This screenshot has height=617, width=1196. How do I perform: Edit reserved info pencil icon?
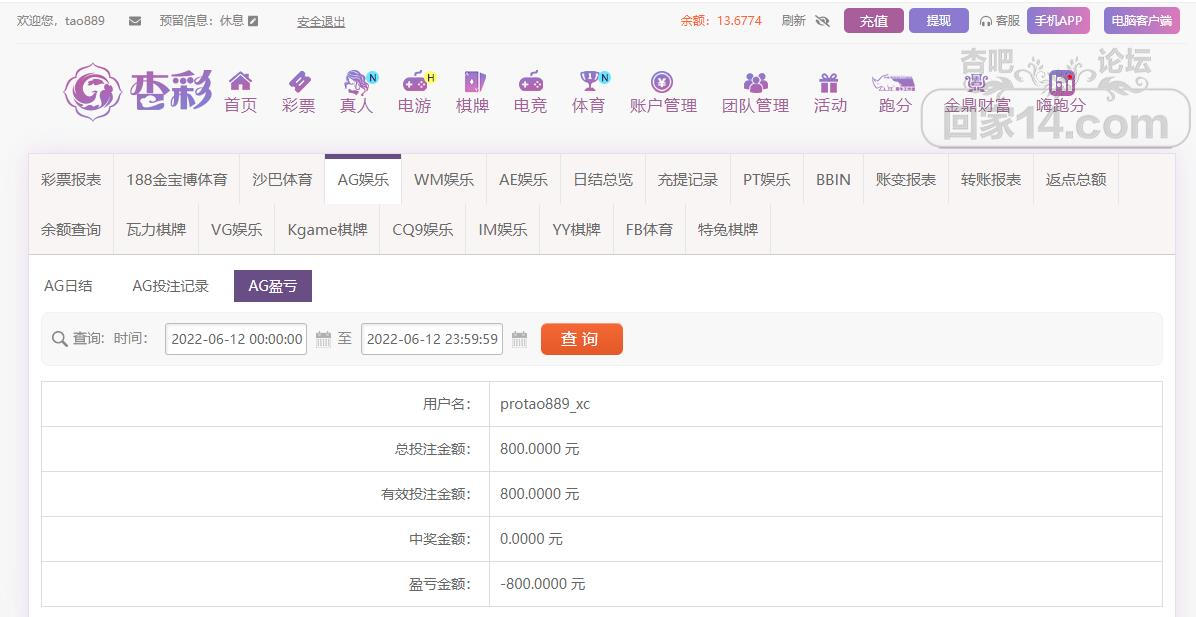tap(253, 21)
